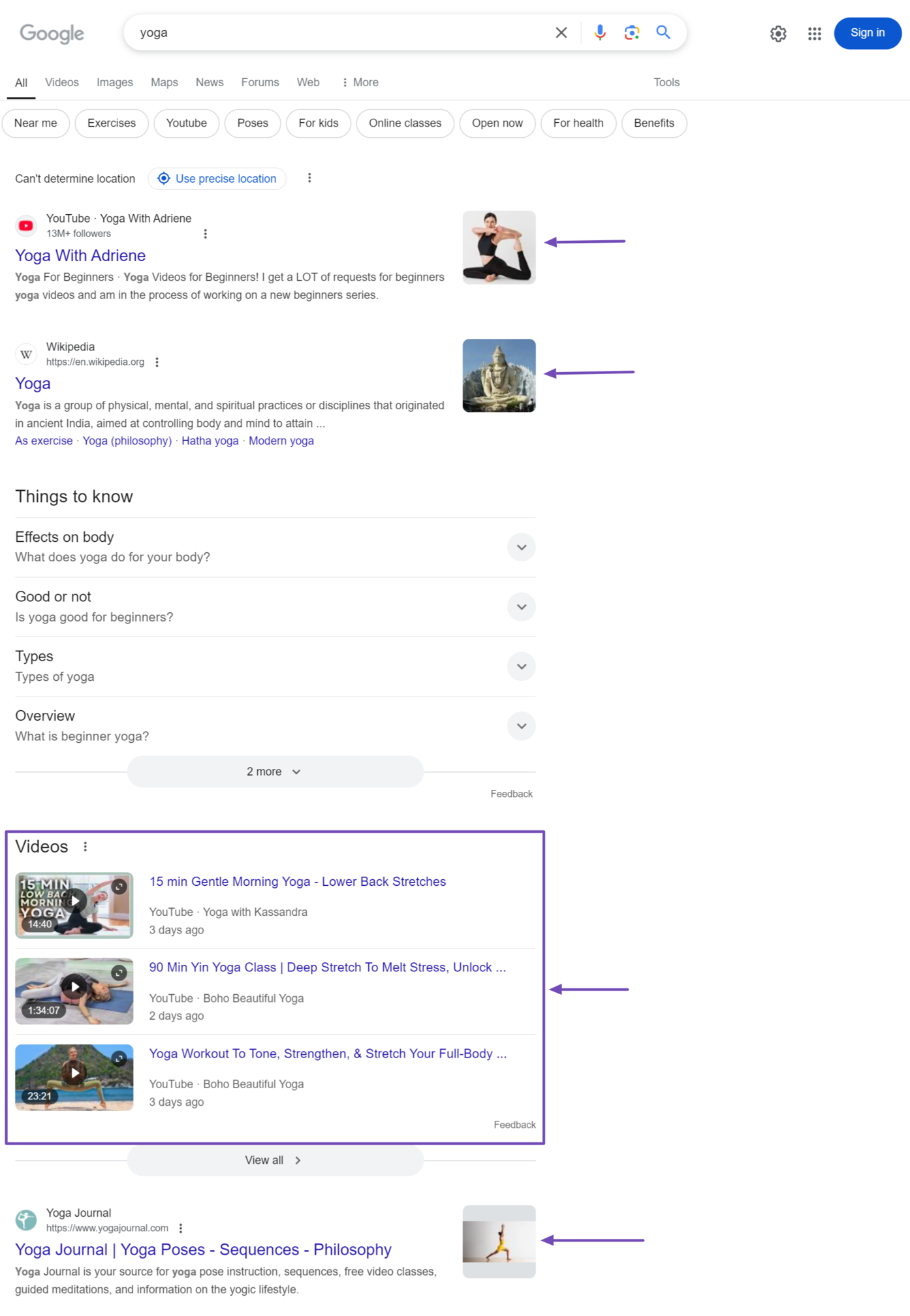The image size is (910, 1316).
Task: Open the As exercise sublink
Action: pos(44,441)
